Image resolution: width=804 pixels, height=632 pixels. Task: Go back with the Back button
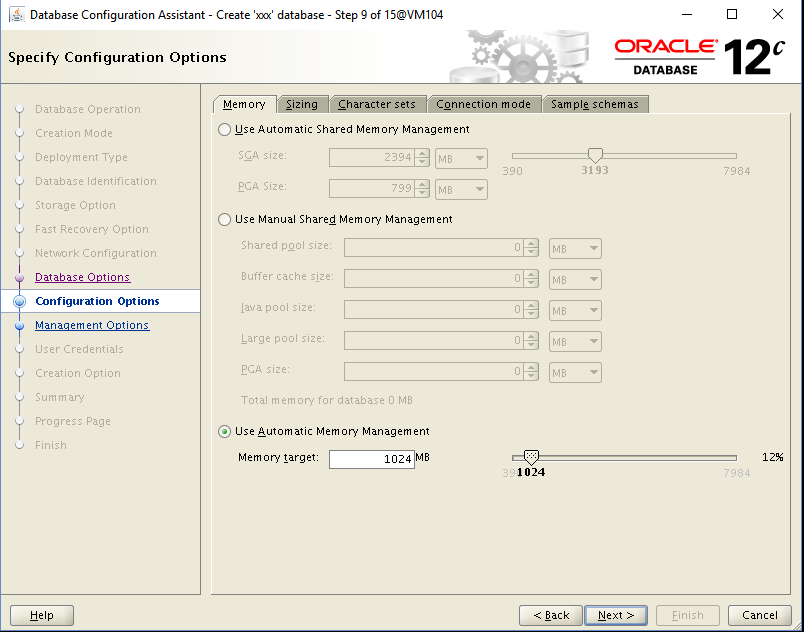(x=551, y=615)
